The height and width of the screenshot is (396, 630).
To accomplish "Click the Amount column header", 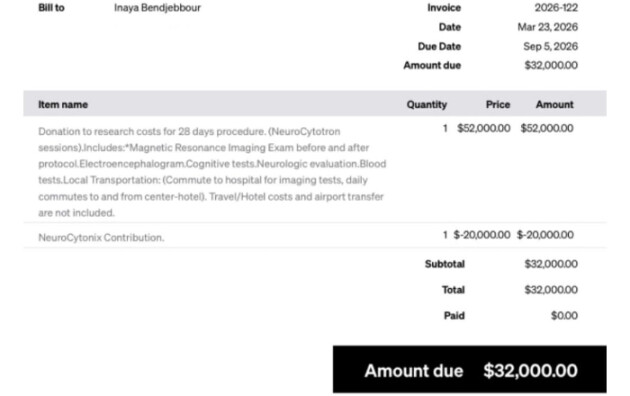I will click(x=554, y=104).
